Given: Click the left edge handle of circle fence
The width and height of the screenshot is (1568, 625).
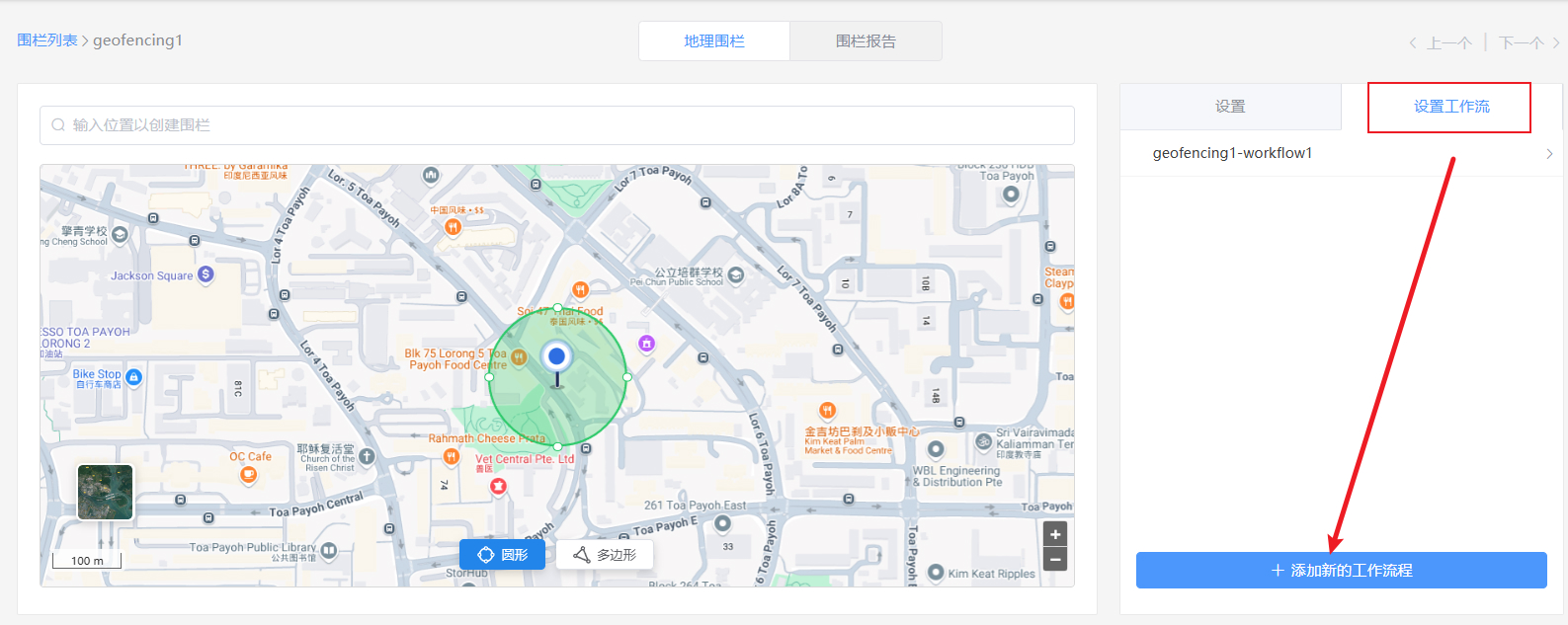Looking at the screenshot, I should click(489, 376).
